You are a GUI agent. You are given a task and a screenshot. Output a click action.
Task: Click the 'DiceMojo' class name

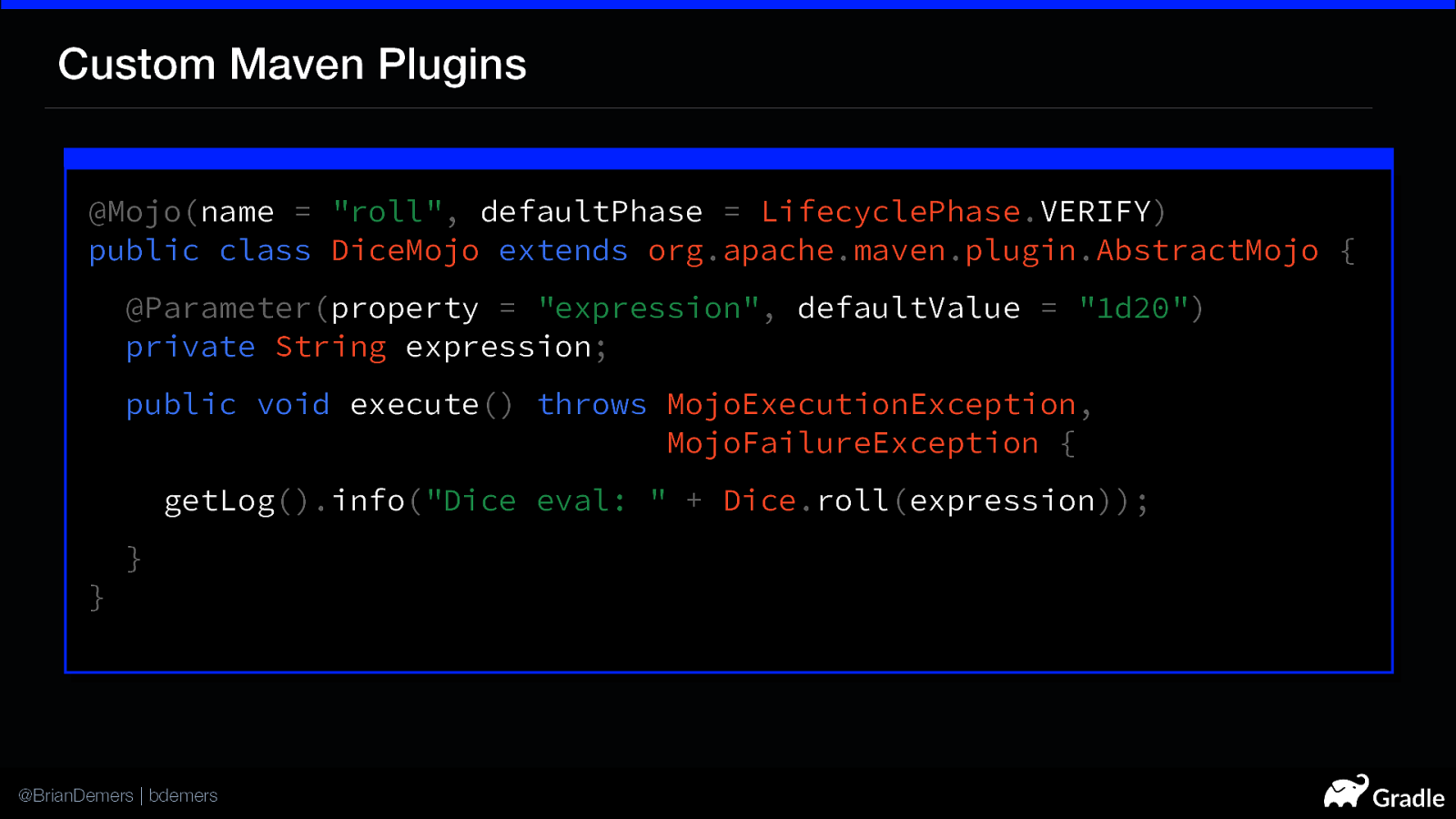[405, 251]
